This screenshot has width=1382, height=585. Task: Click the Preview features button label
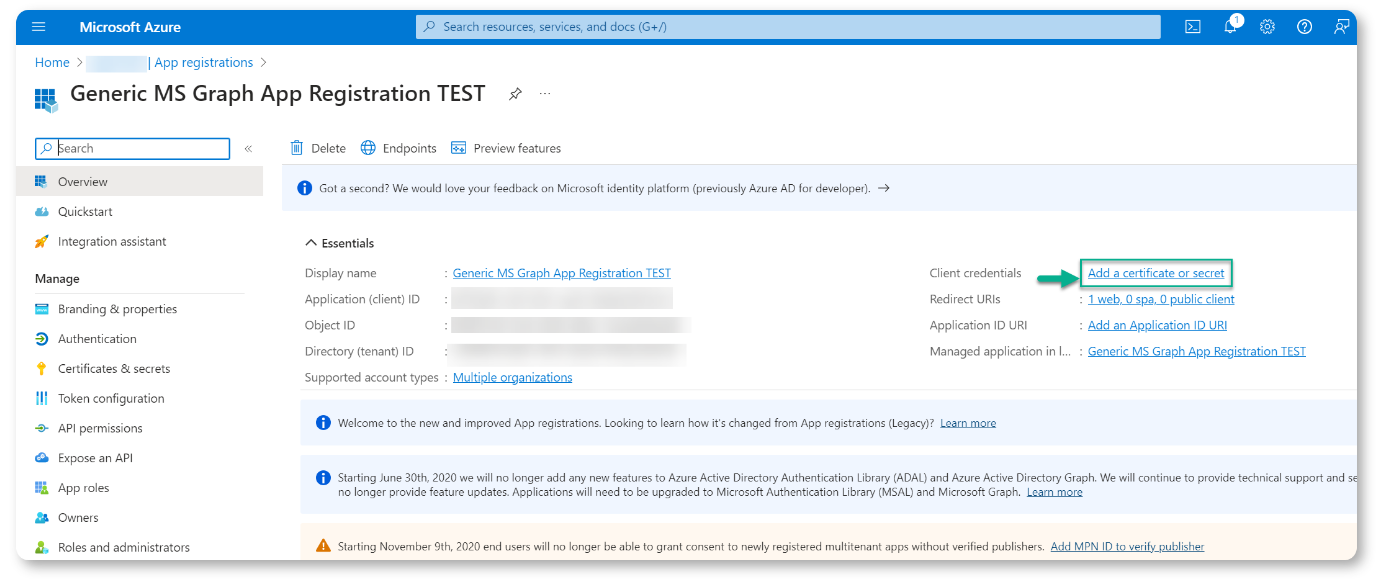click(517, 149)
